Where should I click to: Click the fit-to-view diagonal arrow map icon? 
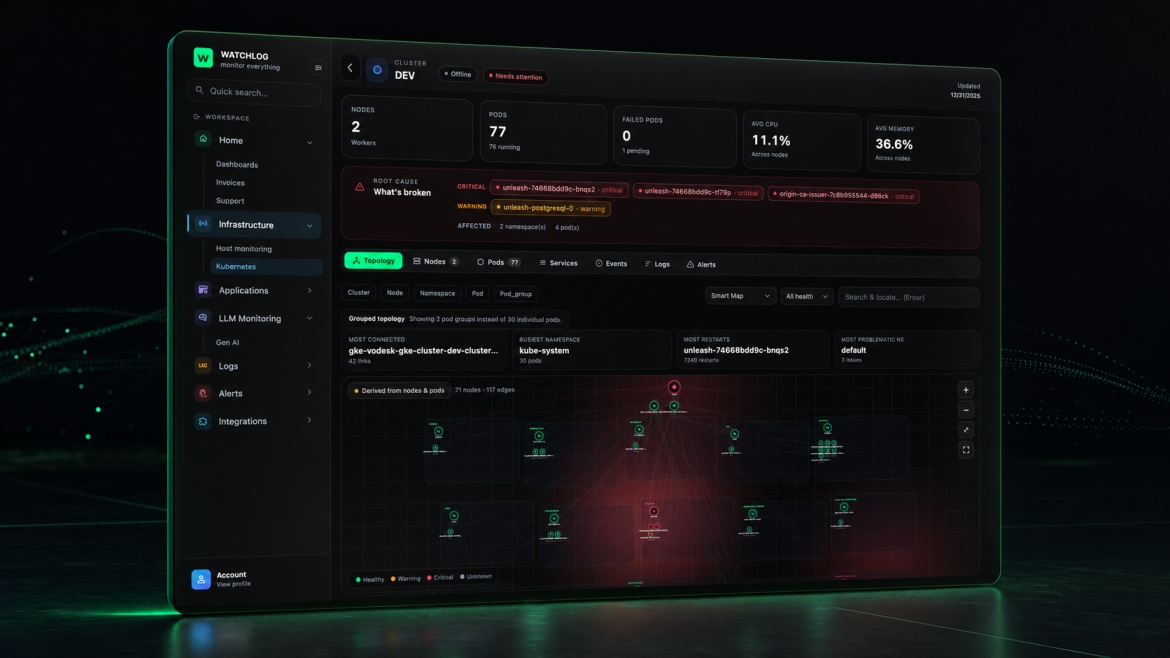tap(966, 430)
